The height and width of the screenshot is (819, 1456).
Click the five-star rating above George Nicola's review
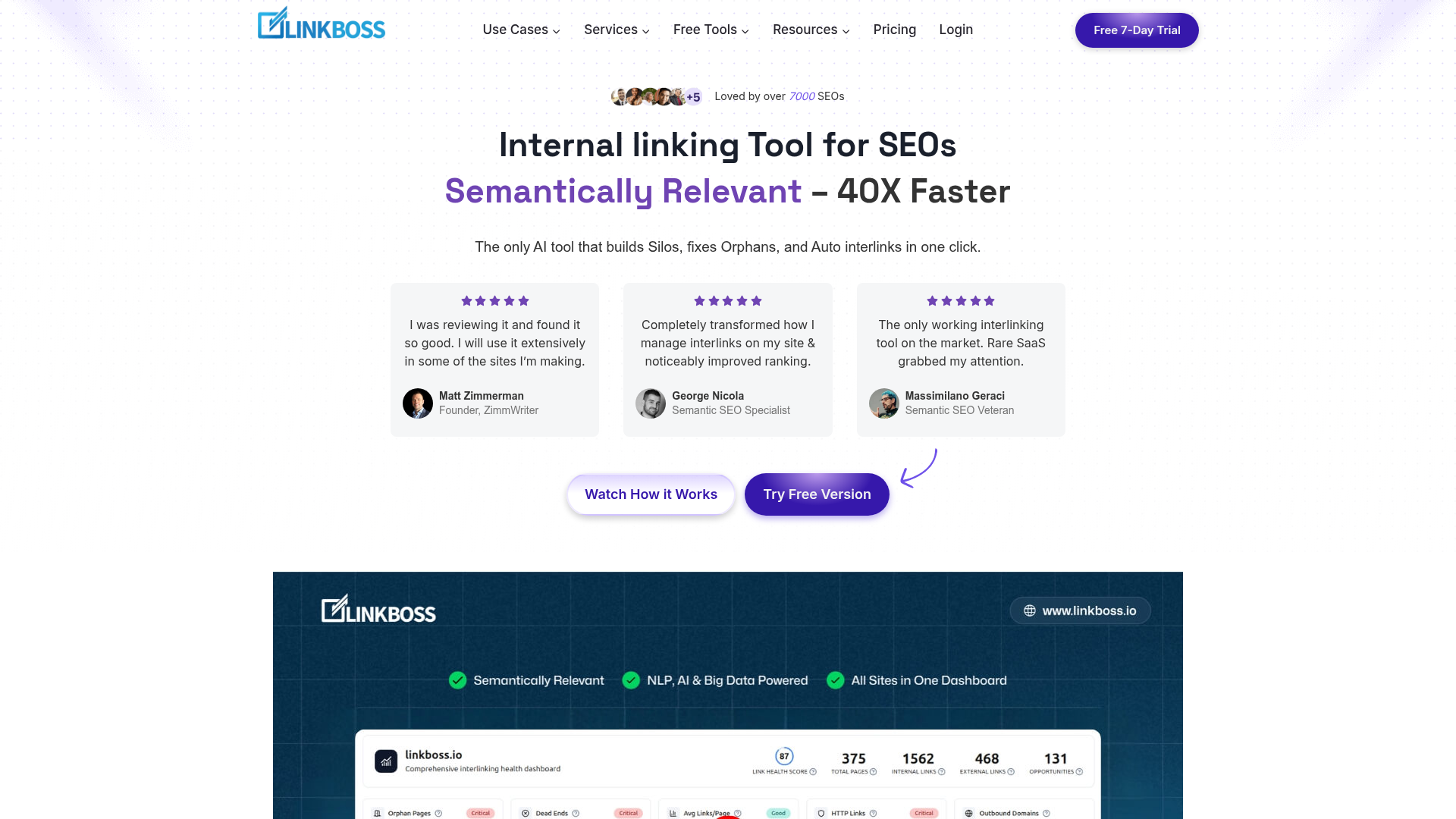click(728, 301)
